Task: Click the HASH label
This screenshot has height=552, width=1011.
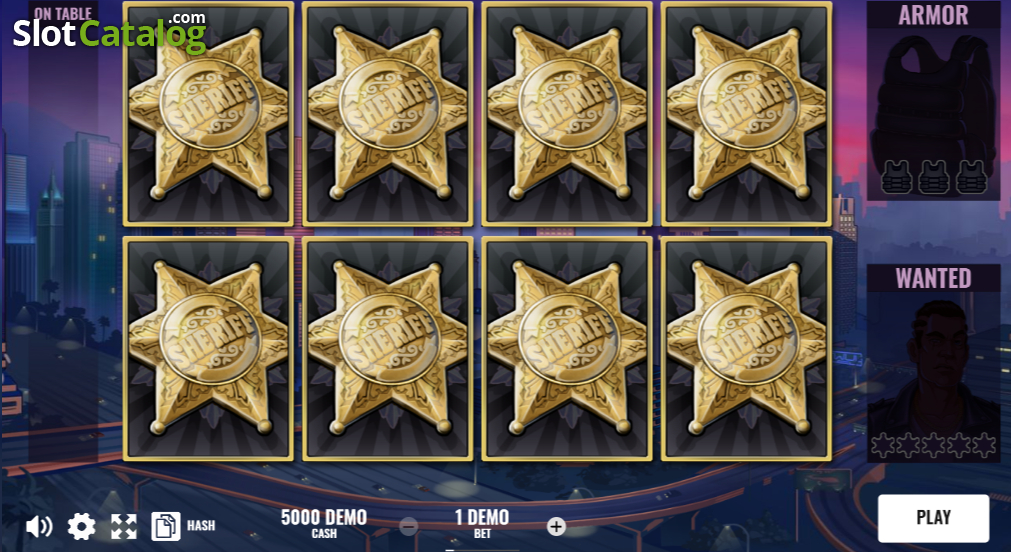Action: coord(201,526)
